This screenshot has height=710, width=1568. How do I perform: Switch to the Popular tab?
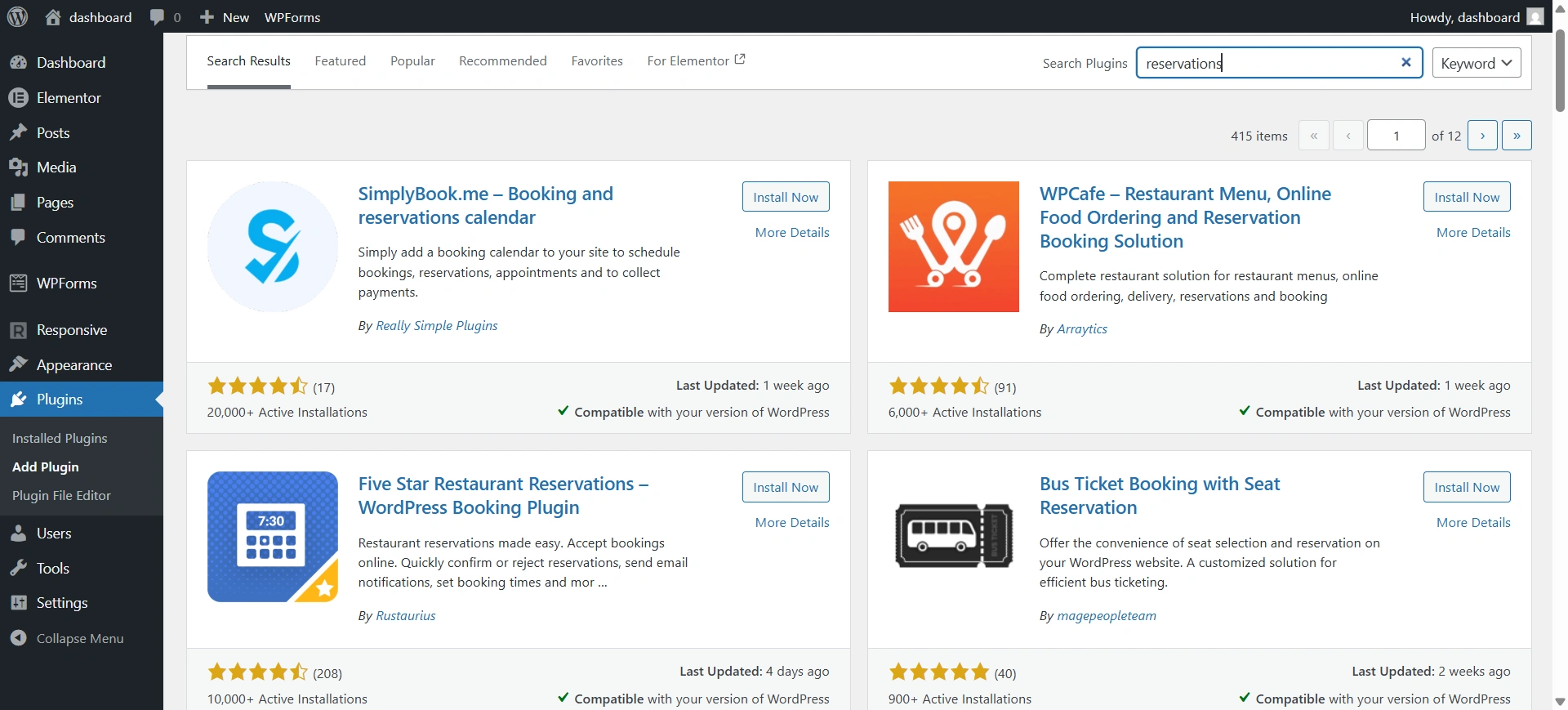click(412, 61)
